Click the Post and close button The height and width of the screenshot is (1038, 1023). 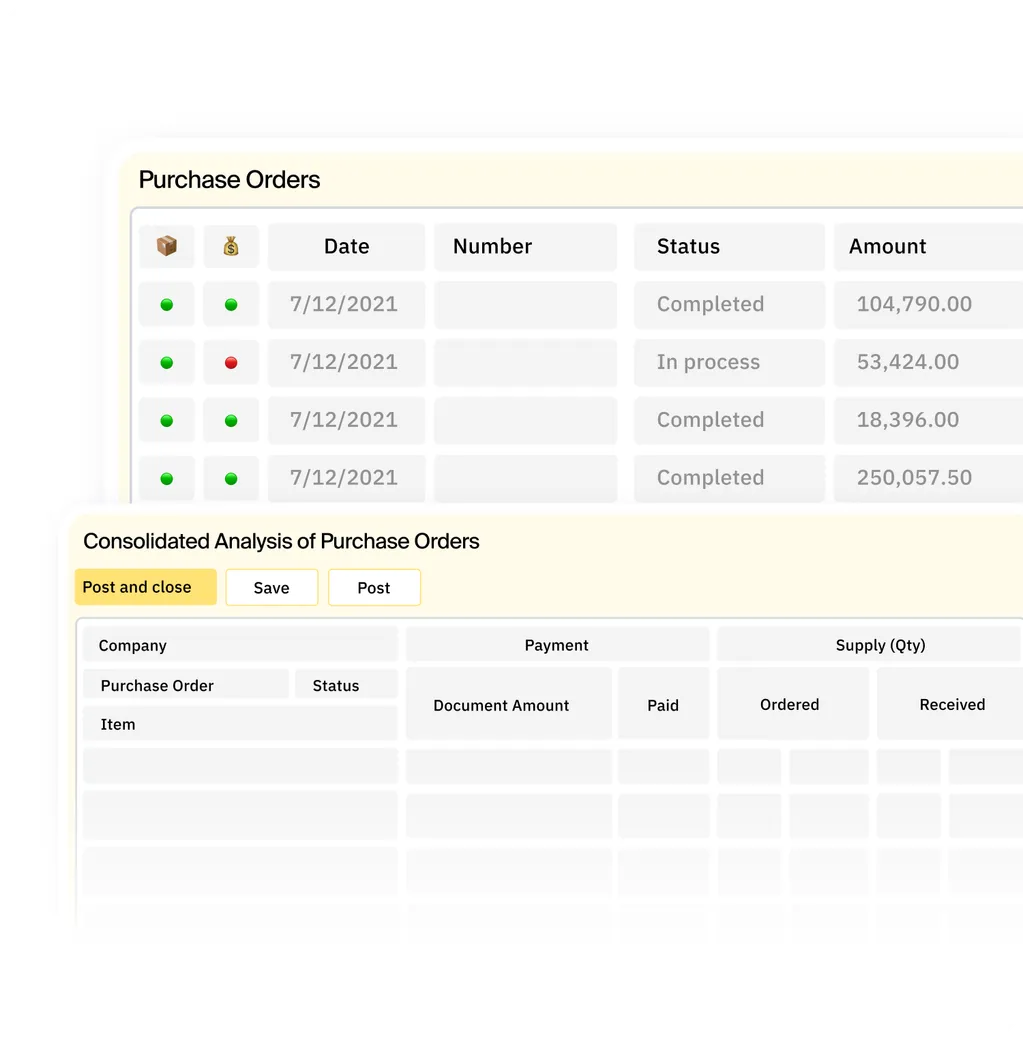(146, 587)
